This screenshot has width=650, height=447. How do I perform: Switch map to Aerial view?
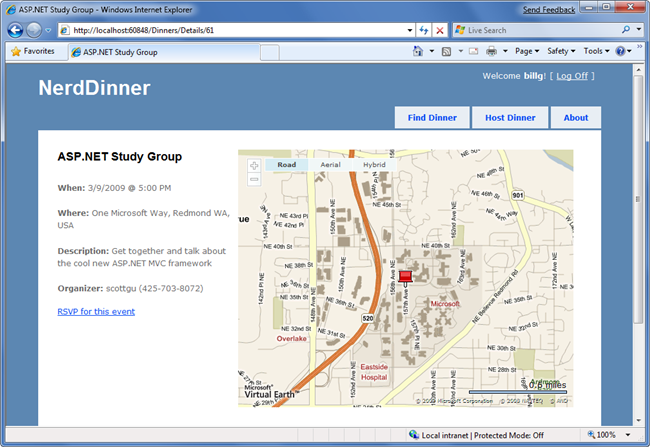330,165
